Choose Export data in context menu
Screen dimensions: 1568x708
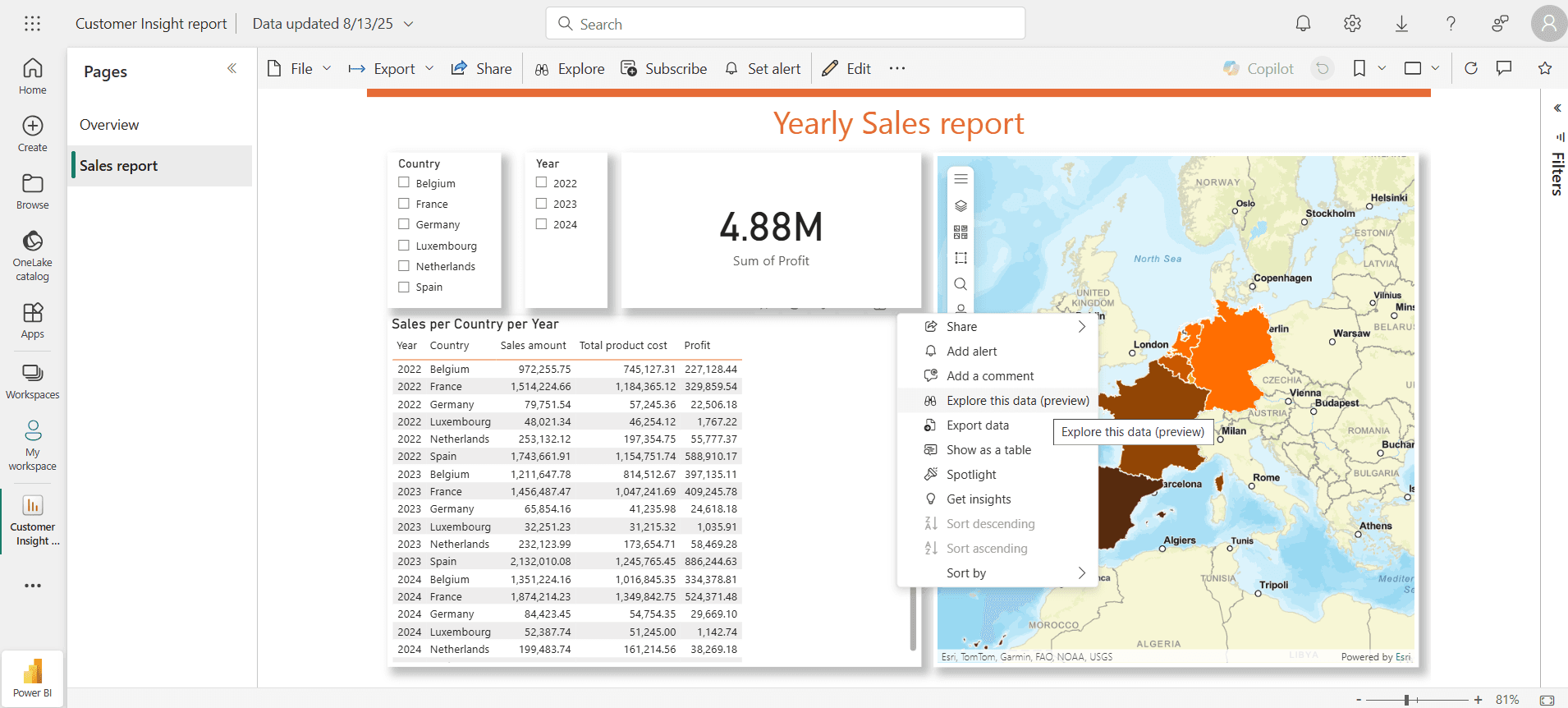[x=998, y=425]
